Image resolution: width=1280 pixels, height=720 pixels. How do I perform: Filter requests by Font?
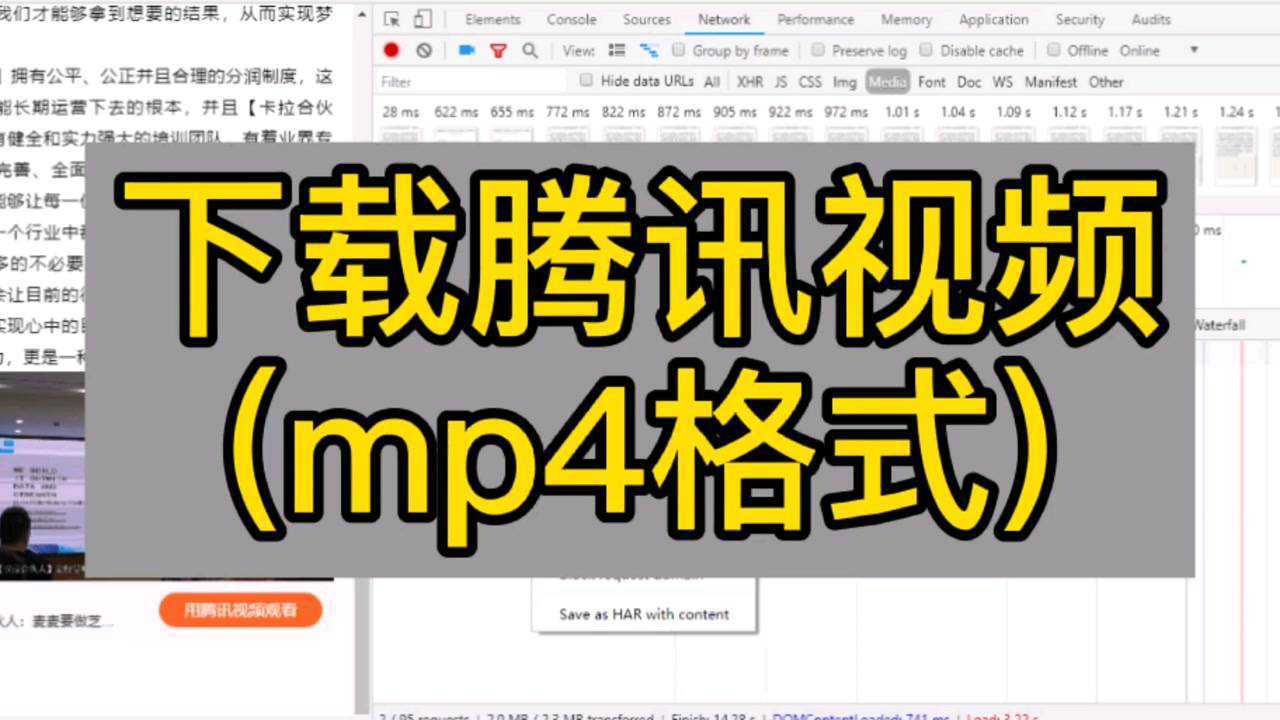pos(931,82)
